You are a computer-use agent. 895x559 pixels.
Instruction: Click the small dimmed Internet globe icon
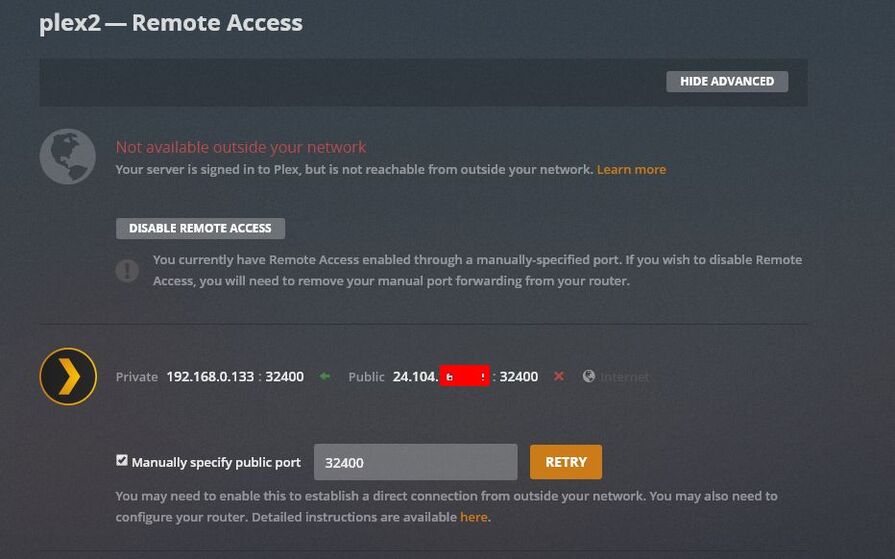coord(589,377)
